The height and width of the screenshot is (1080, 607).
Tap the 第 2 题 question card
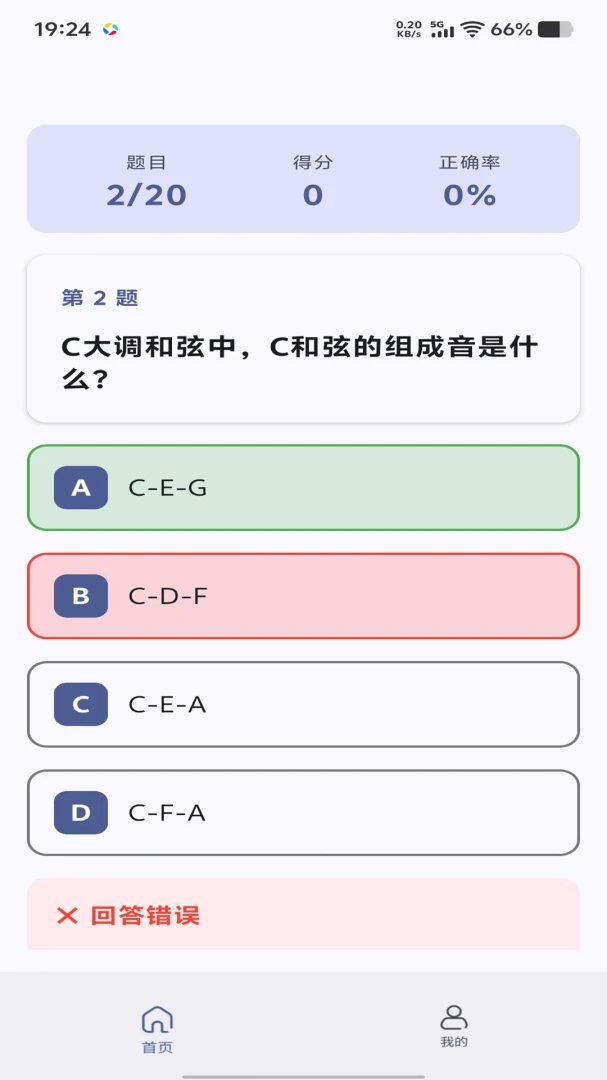303,339
